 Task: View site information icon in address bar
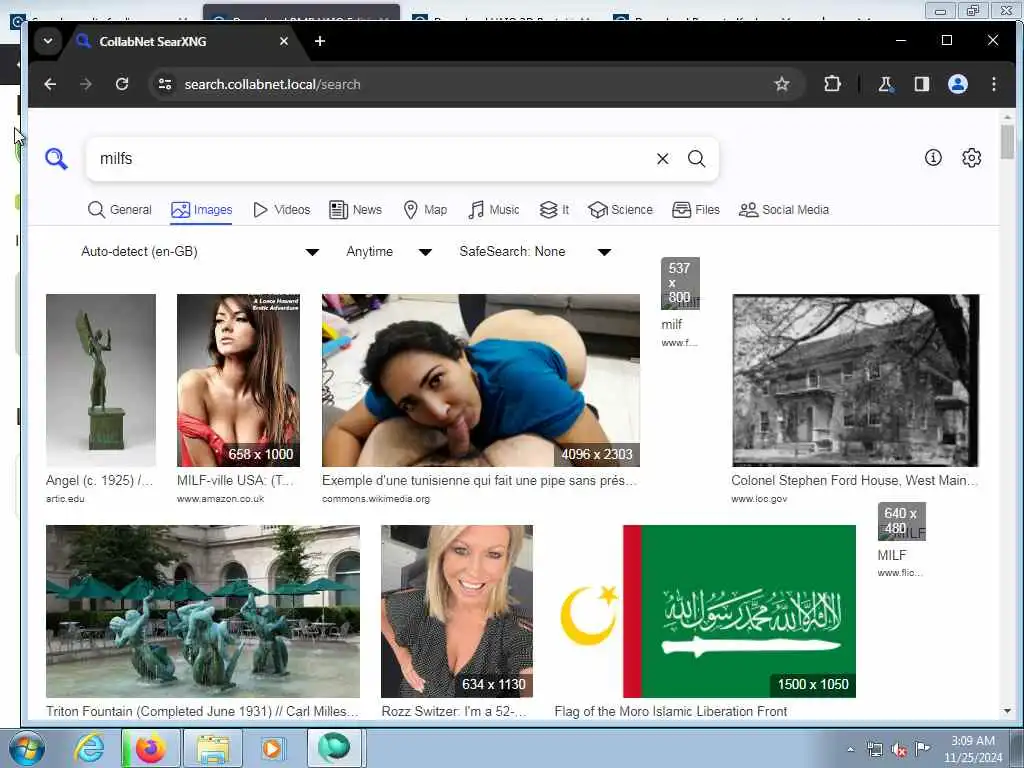click(165, 84)
